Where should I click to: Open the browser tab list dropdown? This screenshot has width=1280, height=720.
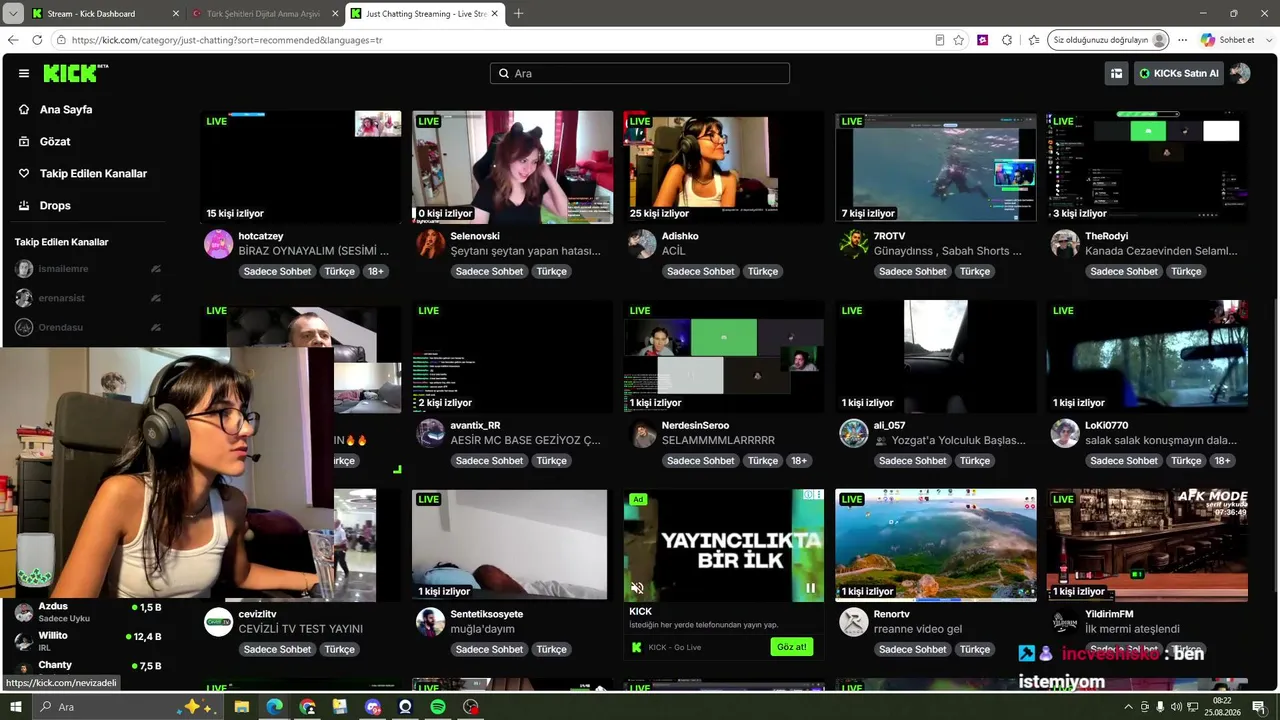point(13,14)
